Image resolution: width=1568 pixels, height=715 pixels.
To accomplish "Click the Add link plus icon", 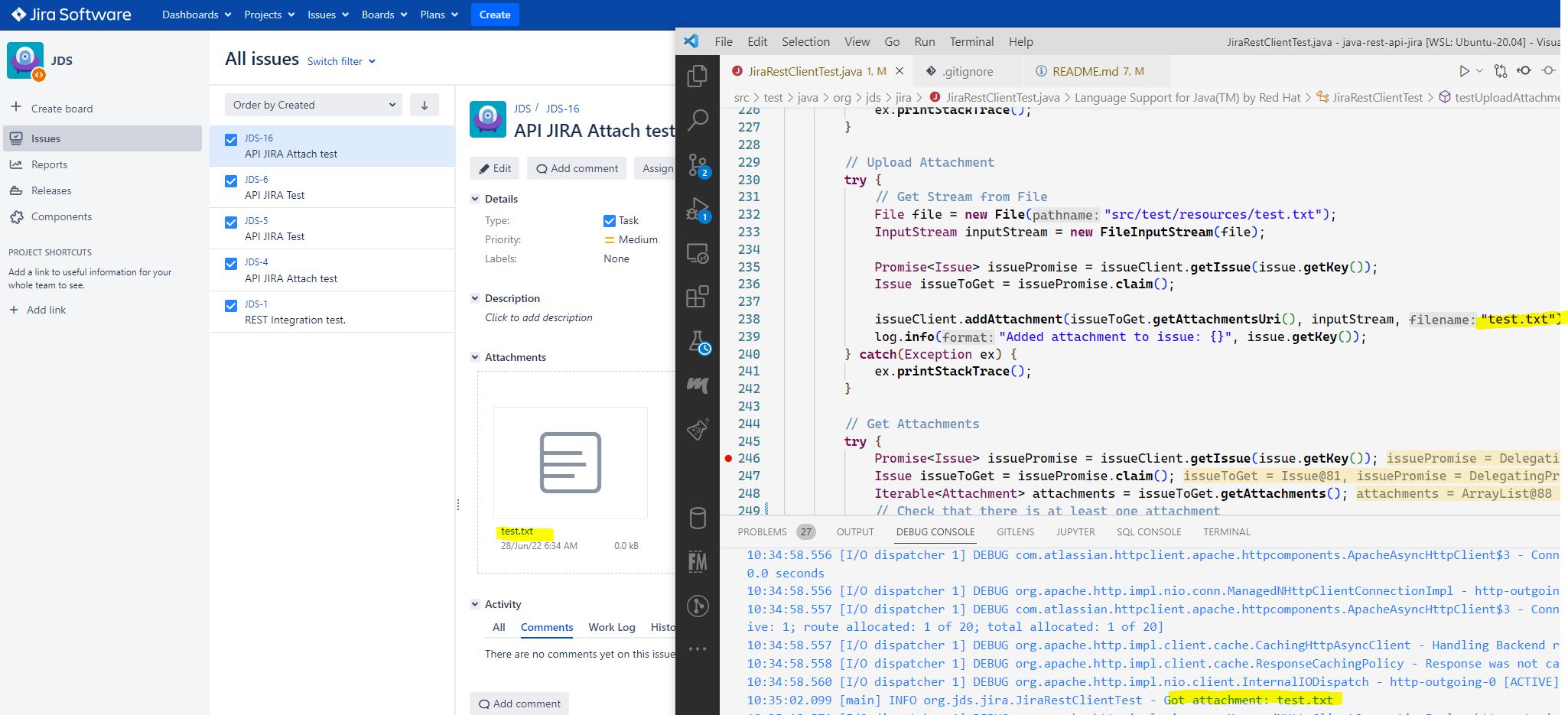I will pos(14,310).
